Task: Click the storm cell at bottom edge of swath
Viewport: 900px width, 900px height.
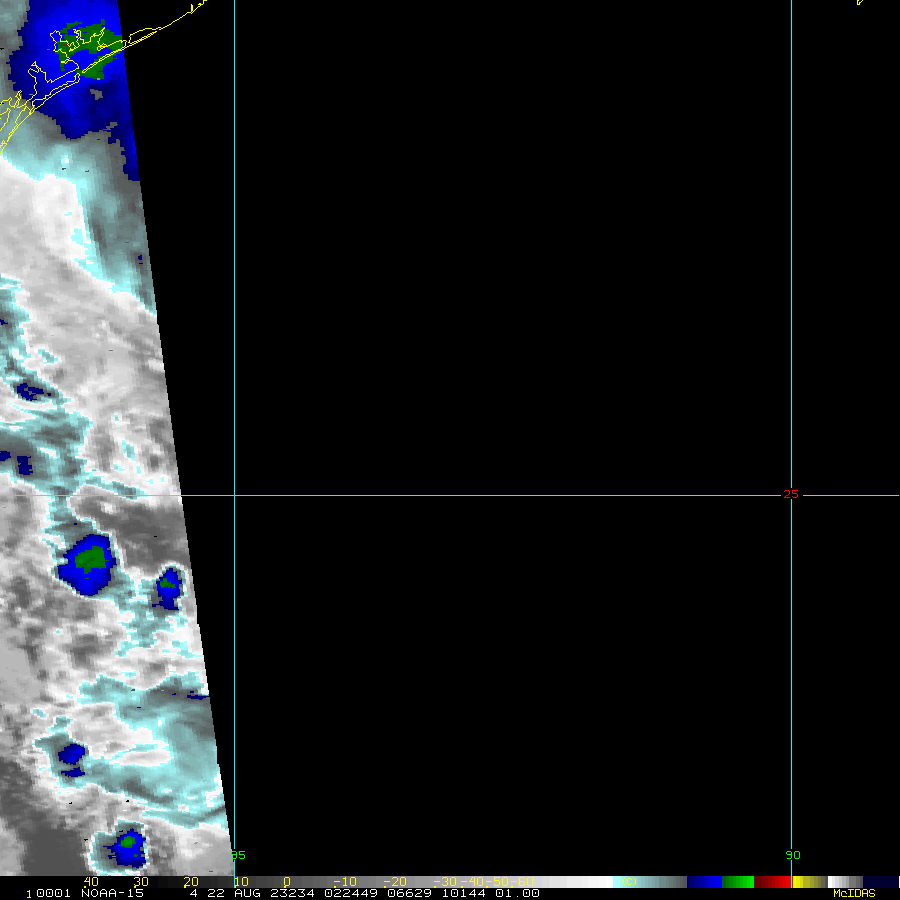Action: coord(127,848)
